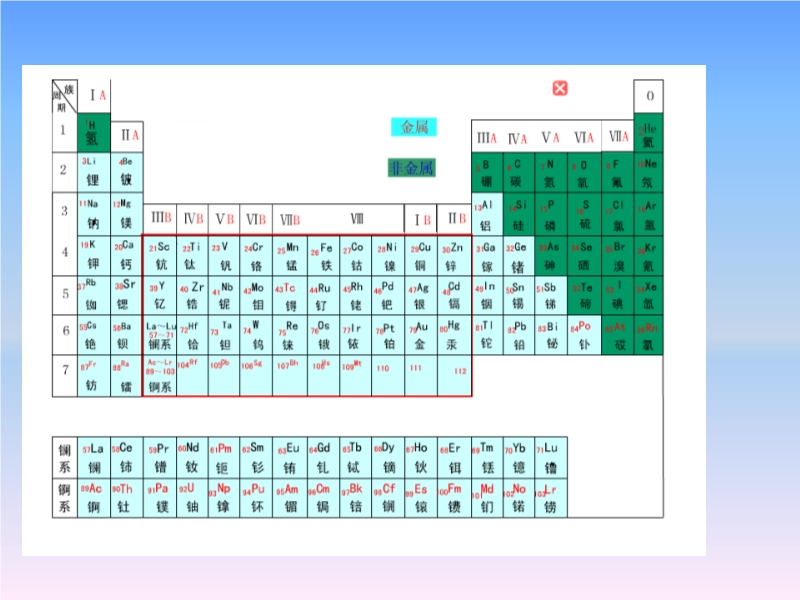Viewport: 800px width, 600px height.
Task: Select the period 4 row label
Action: [63, 252]
